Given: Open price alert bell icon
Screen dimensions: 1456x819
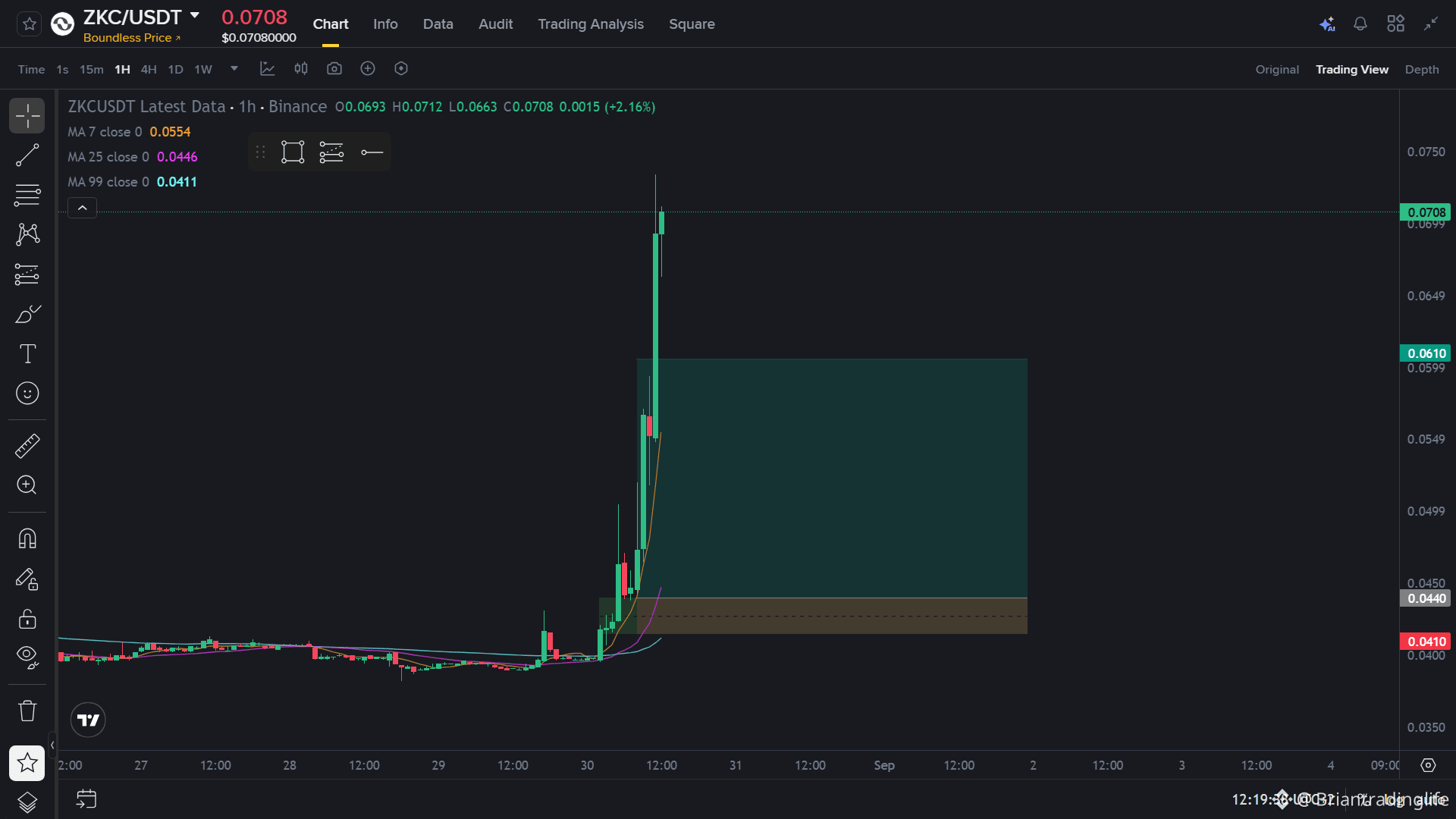Looking at the screenshot, I should pyautogui.click(x=1360, y=24).
